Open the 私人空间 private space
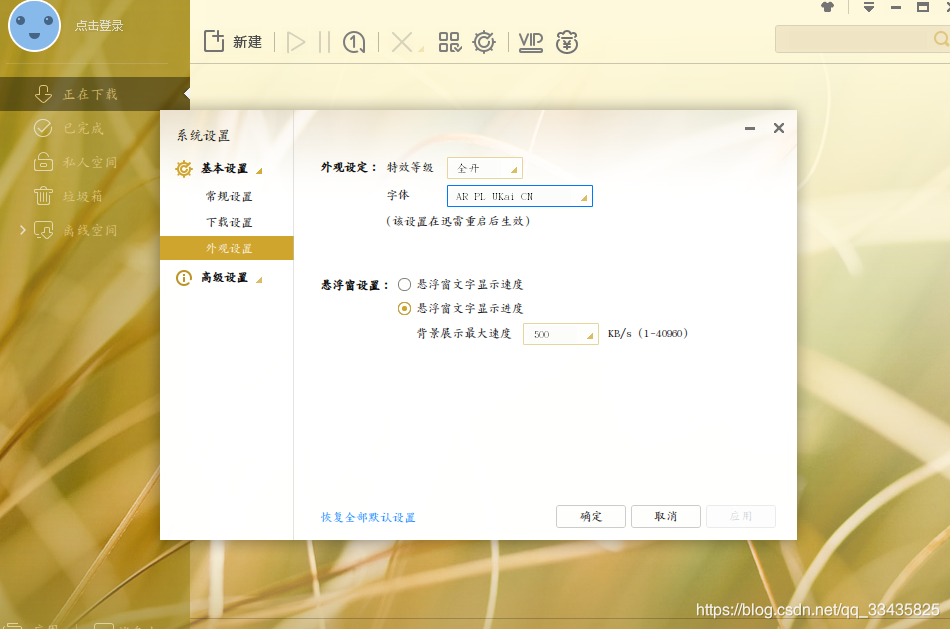950x629 pixels. pos(95,162)
